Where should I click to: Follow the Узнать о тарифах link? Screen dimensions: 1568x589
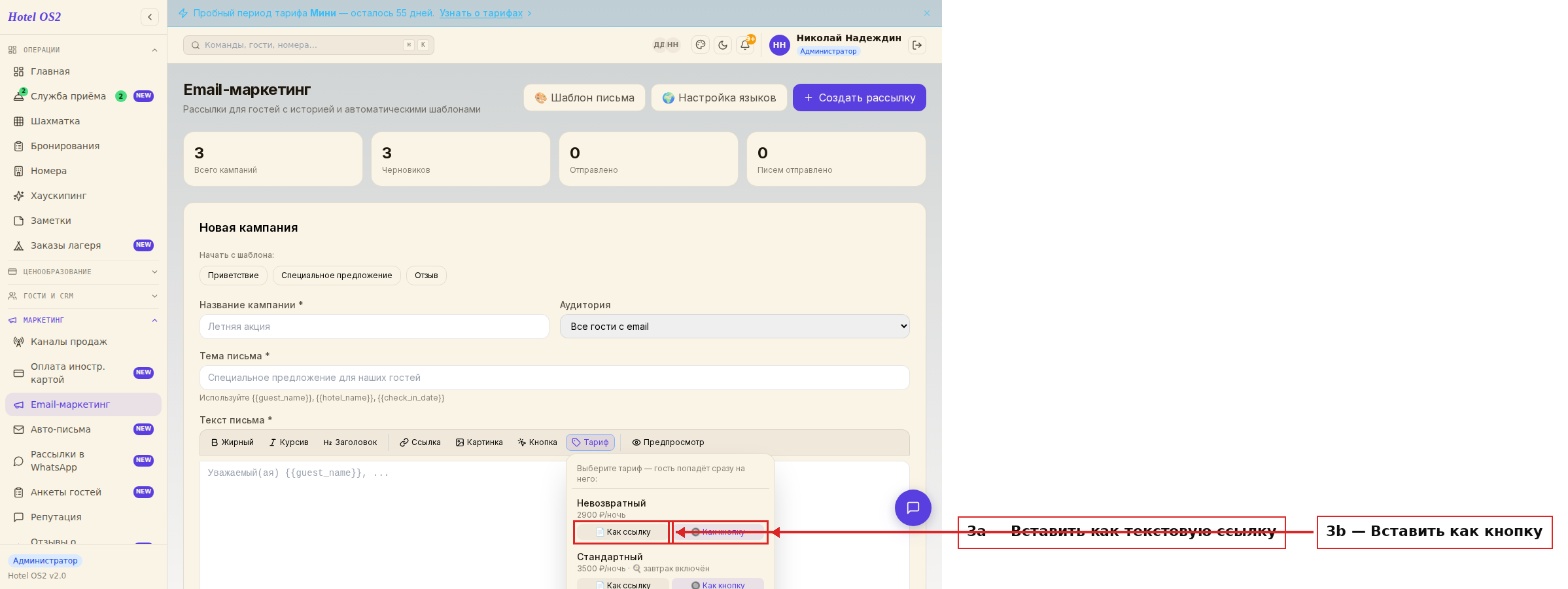[481, 13]
